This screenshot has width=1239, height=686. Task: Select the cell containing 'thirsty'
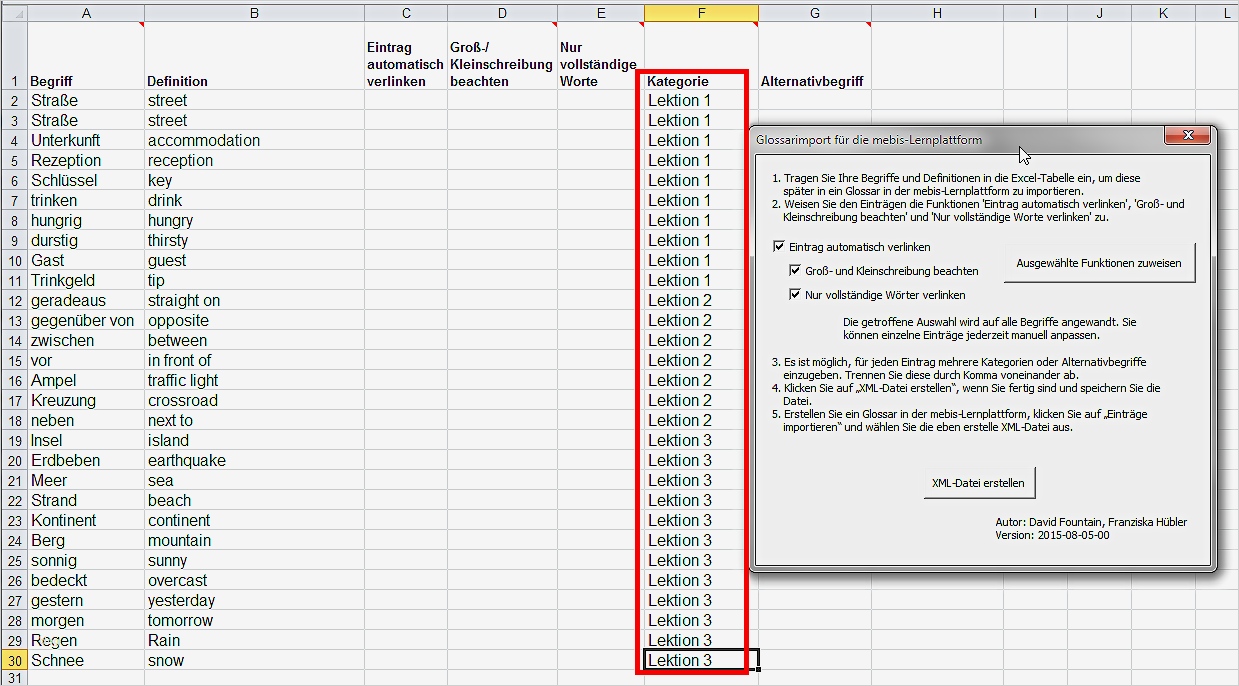[x=255, y=240]
